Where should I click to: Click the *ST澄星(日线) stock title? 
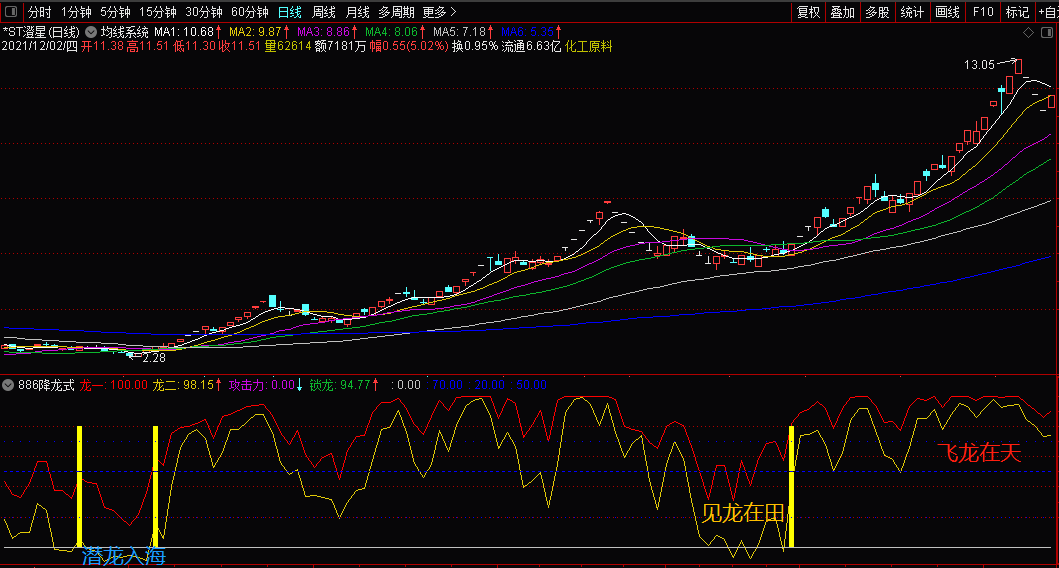[x=41, y=32]
